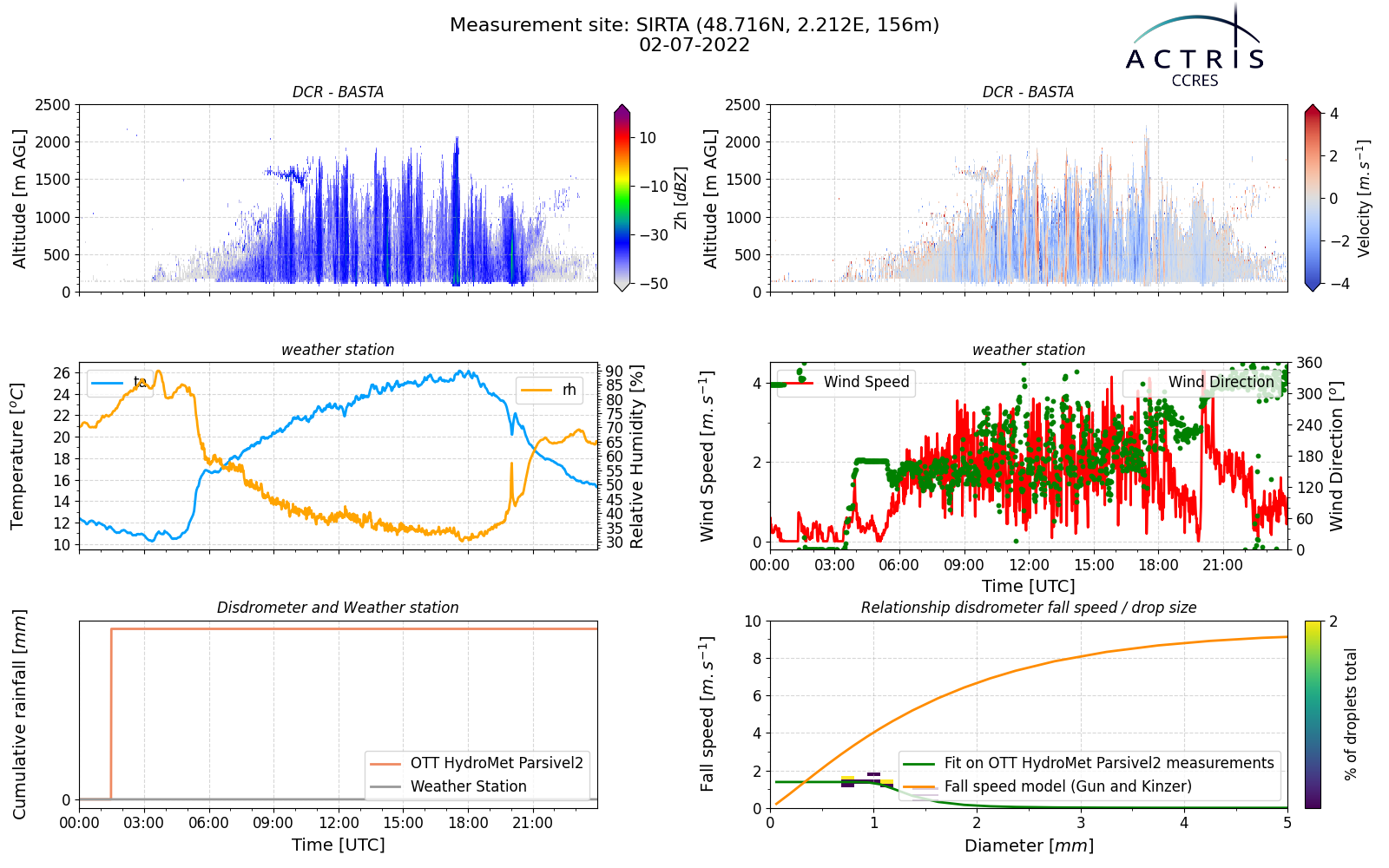The height and width of the screenshot is (868, 1389).
Task: Click the Wind Direction legend entry
Action: click(x=1199, y=382)
